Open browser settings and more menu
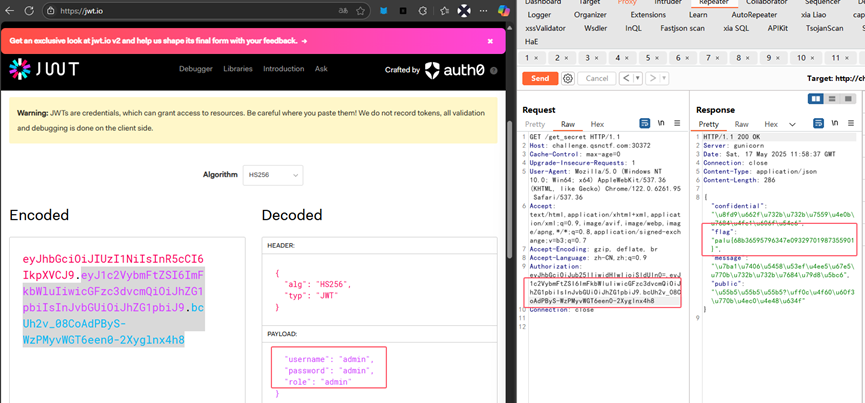This screenshot has height=403, width=865. [x=484, y=10]
